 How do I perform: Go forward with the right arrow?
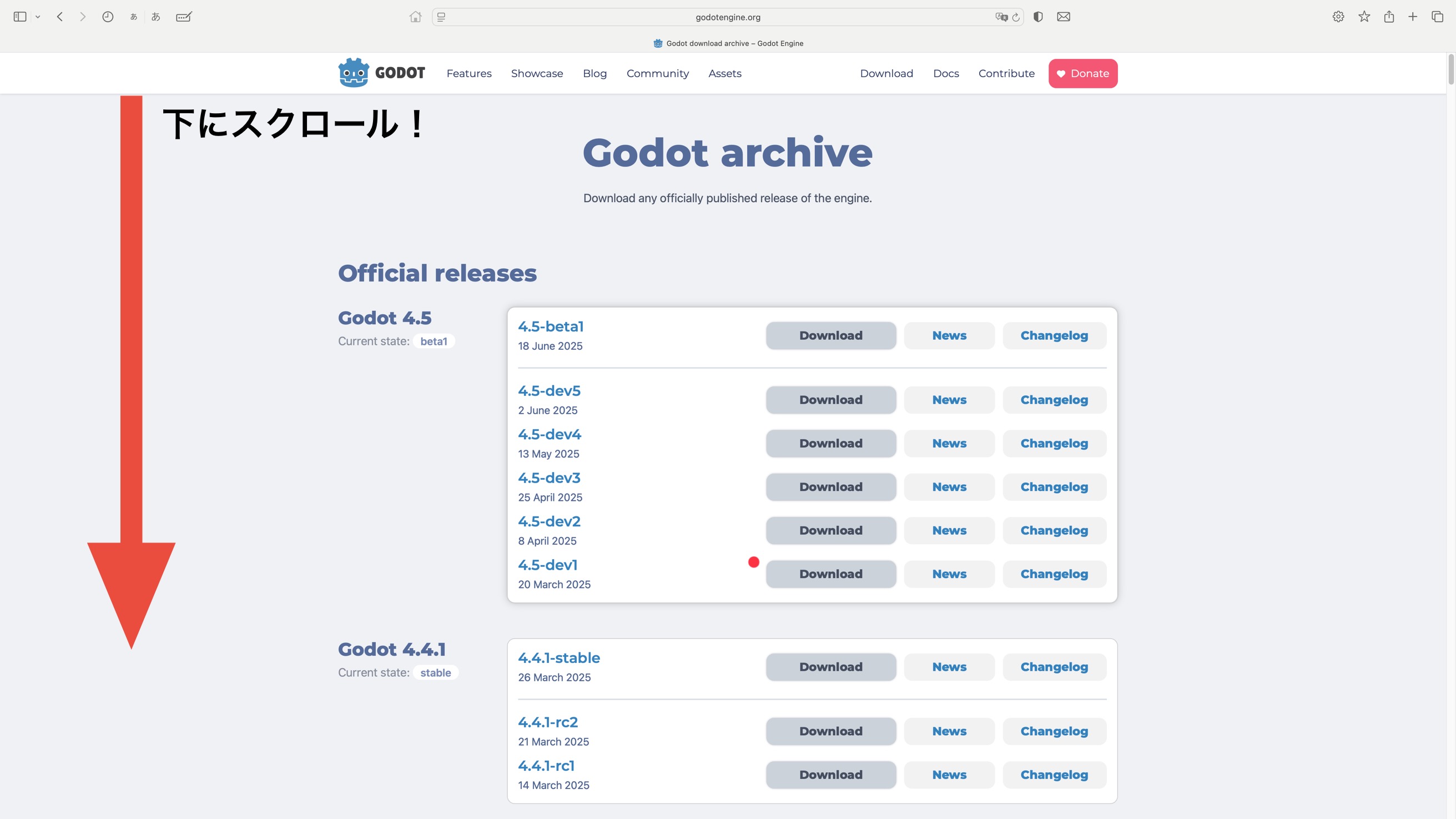click(83, 17)
